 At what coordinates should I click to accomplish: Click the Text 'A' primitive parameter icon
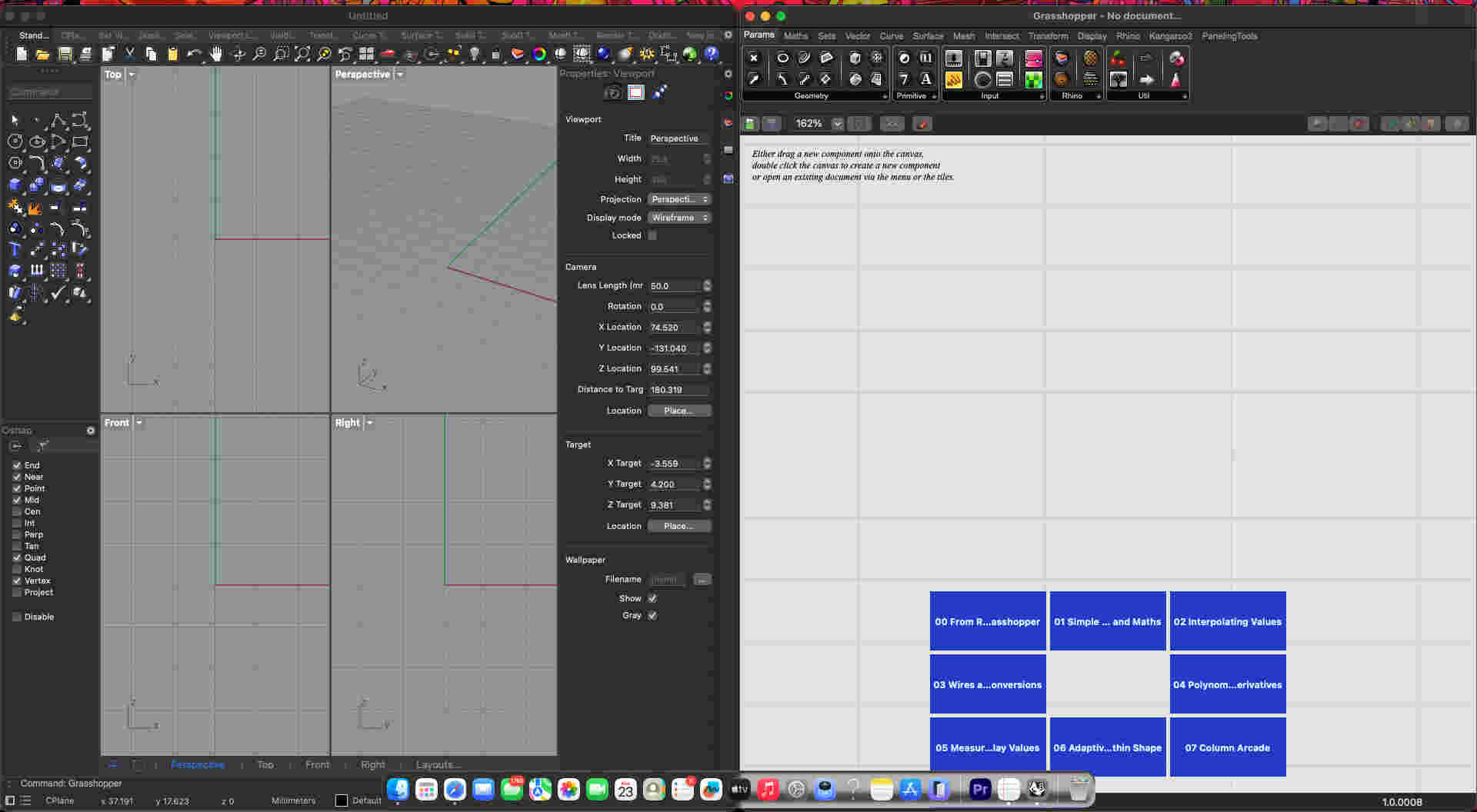point(925,79)
